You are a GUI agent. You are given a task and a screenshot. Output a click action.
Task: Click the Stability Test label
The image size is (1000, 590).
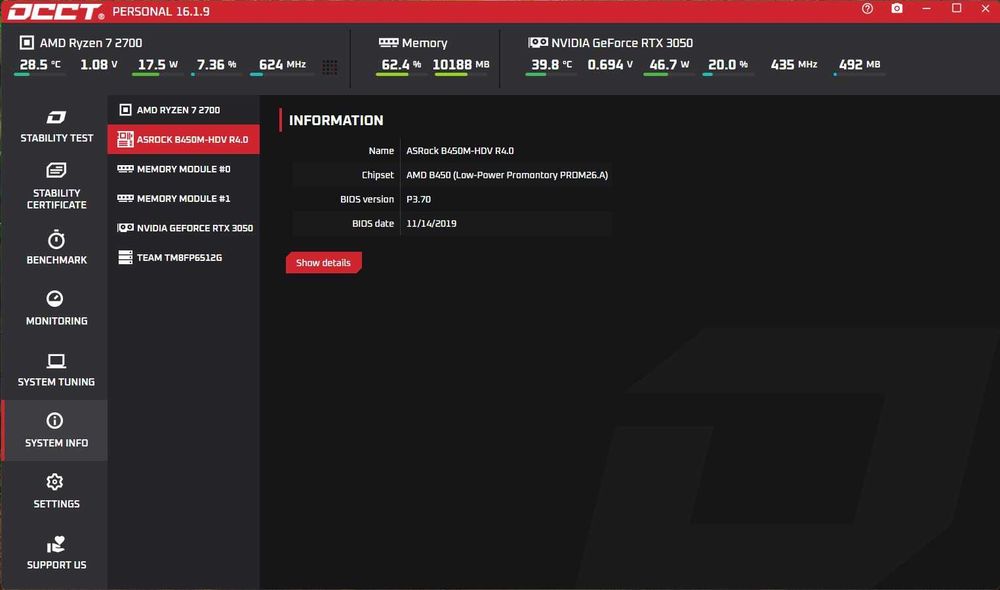57,138
